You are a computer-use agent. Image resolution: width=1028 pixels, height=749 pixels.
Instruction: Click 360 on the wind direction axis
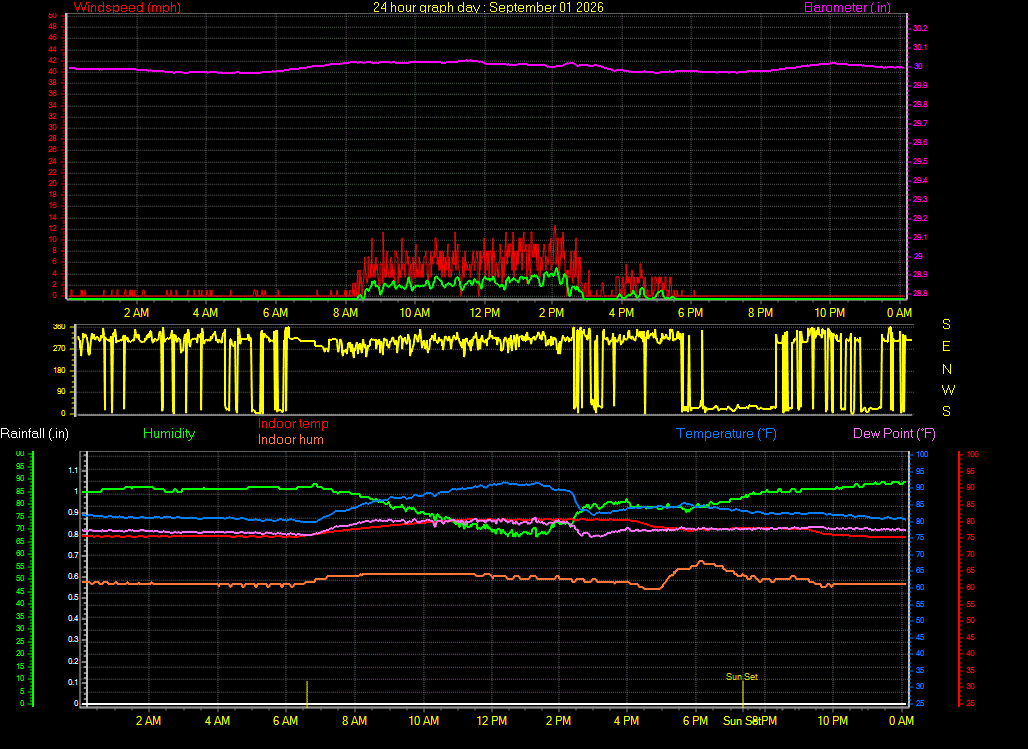coord(59,327)
